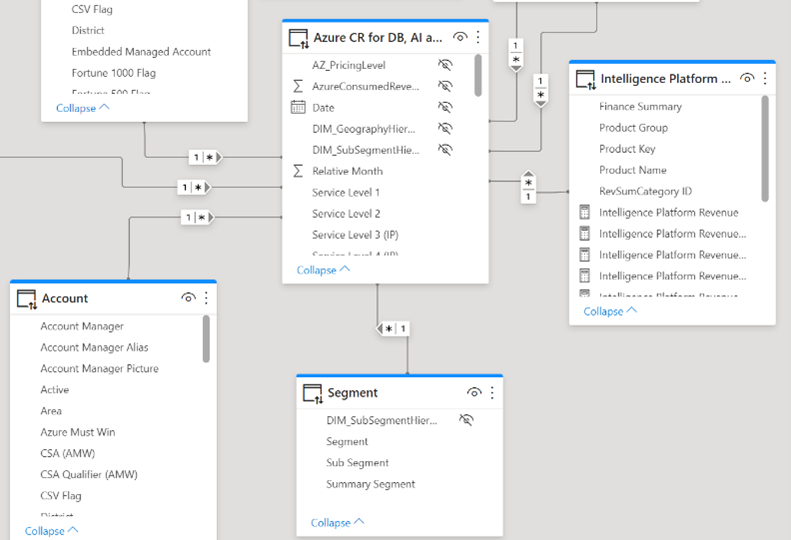Click the Azure CR table vertical scrollbar
The height and width of the screenshot is (540, 791).
pyautogui.click(x=478, y=75)
